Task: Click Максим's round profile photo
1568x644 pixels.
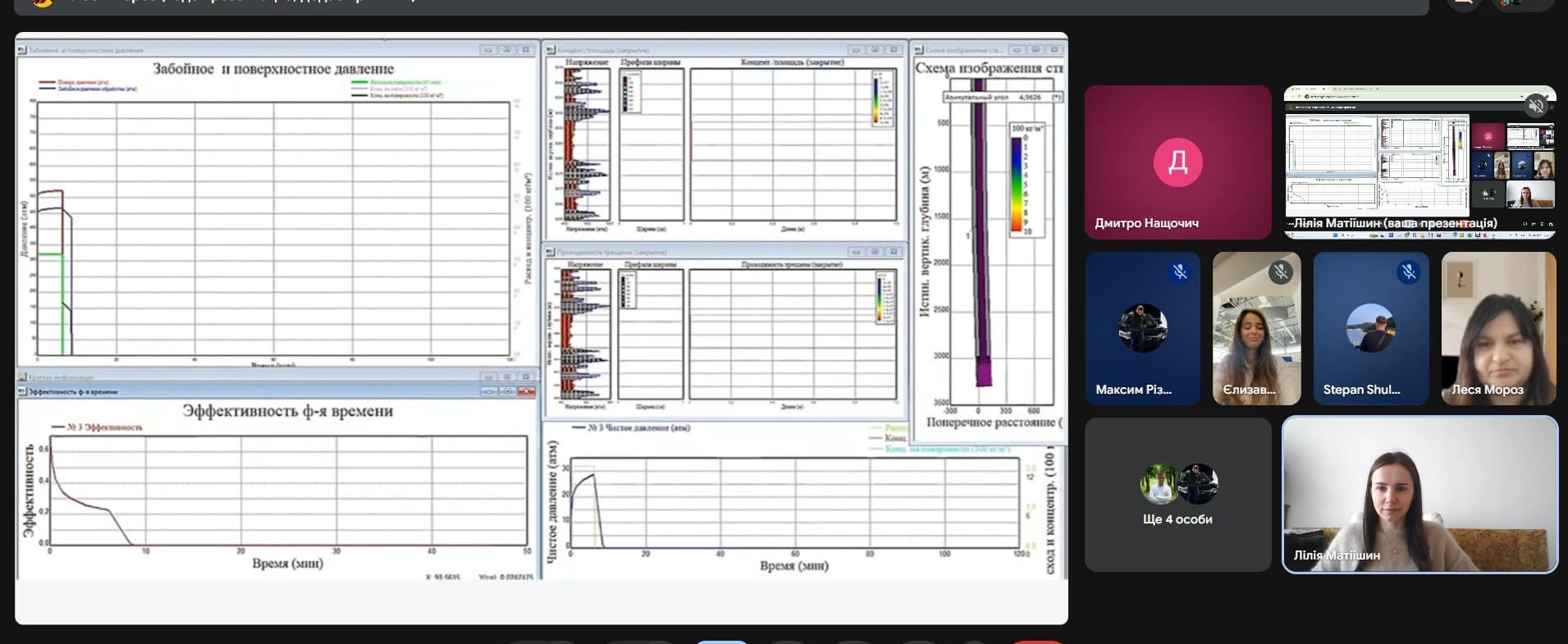Action: [1142, 327]
